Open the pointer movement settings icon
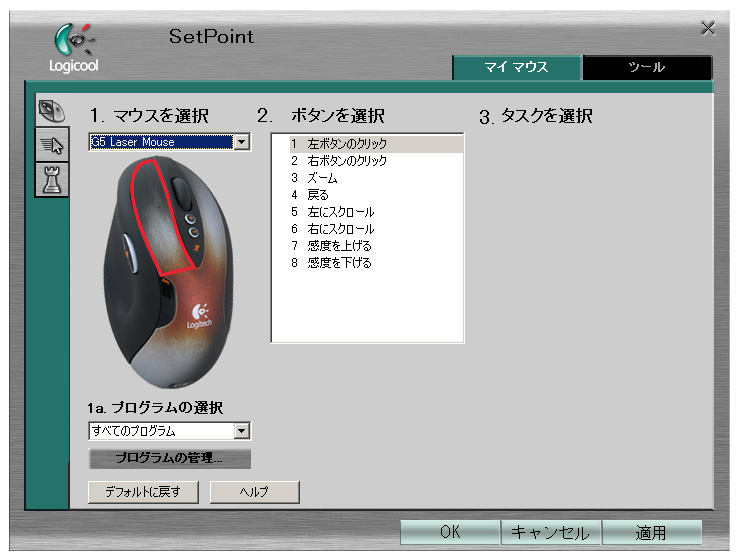This screenshot has width=742, height=560. point(51,146)
